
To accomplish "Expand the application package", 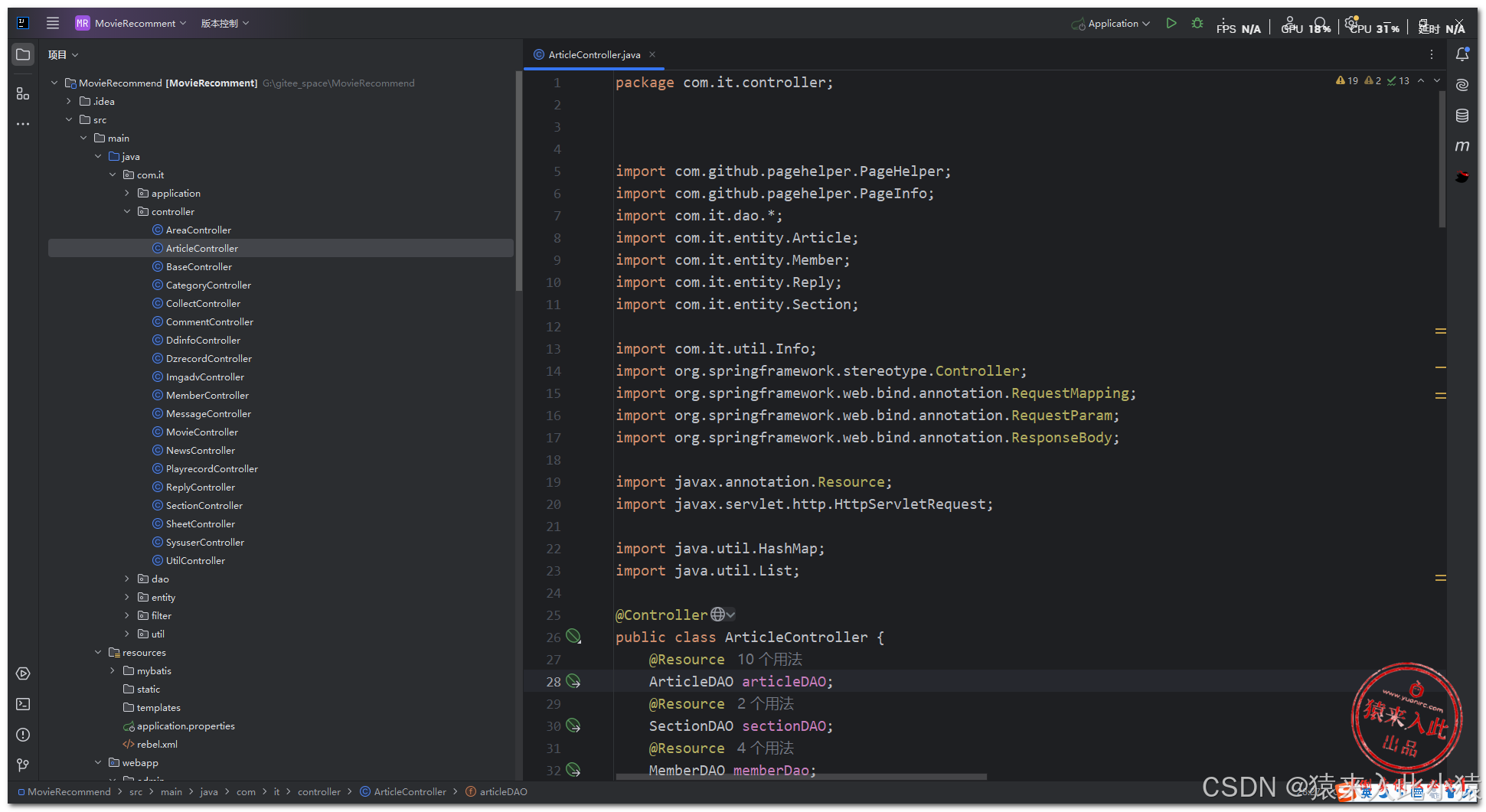I will [127, 193].
